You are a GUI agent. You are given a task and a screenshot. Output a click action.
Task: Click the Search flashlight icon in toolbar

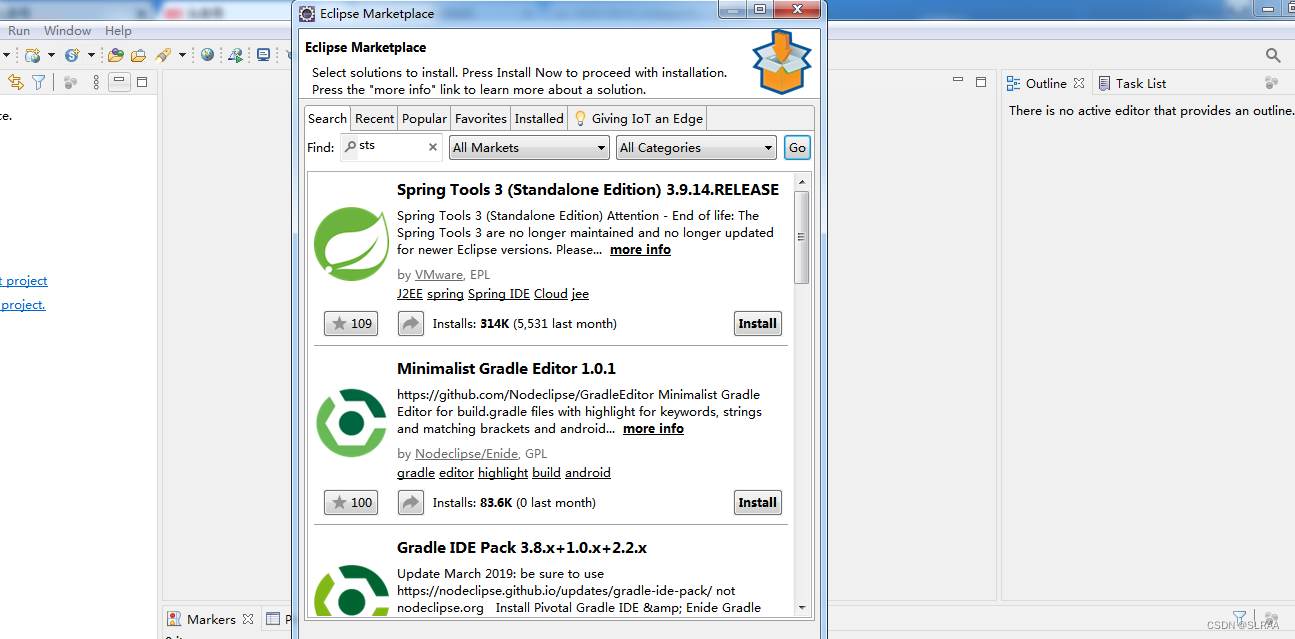pos(163,55)
